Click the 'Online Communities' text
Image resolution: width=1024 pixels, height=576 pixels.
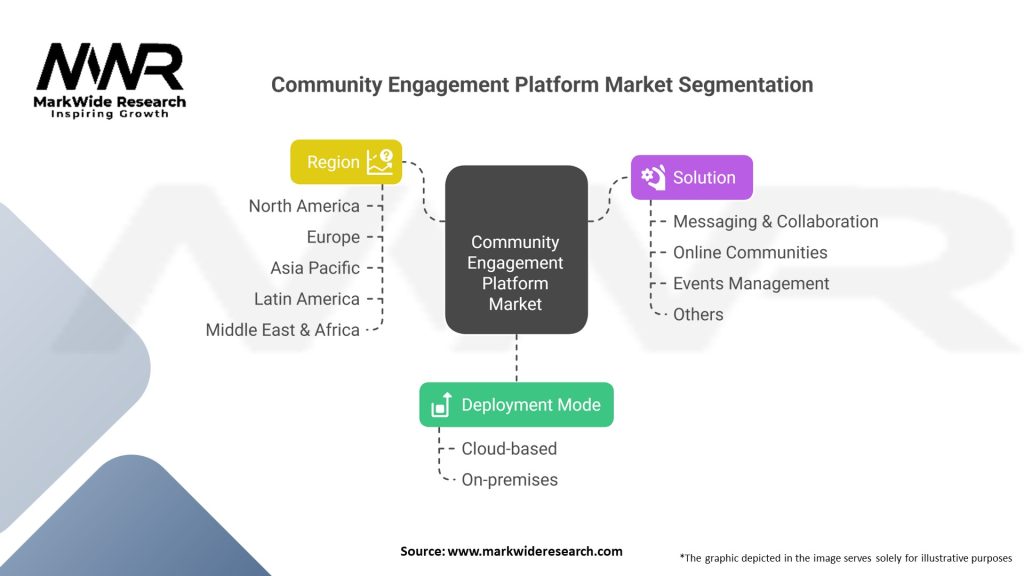coord(750,253)
